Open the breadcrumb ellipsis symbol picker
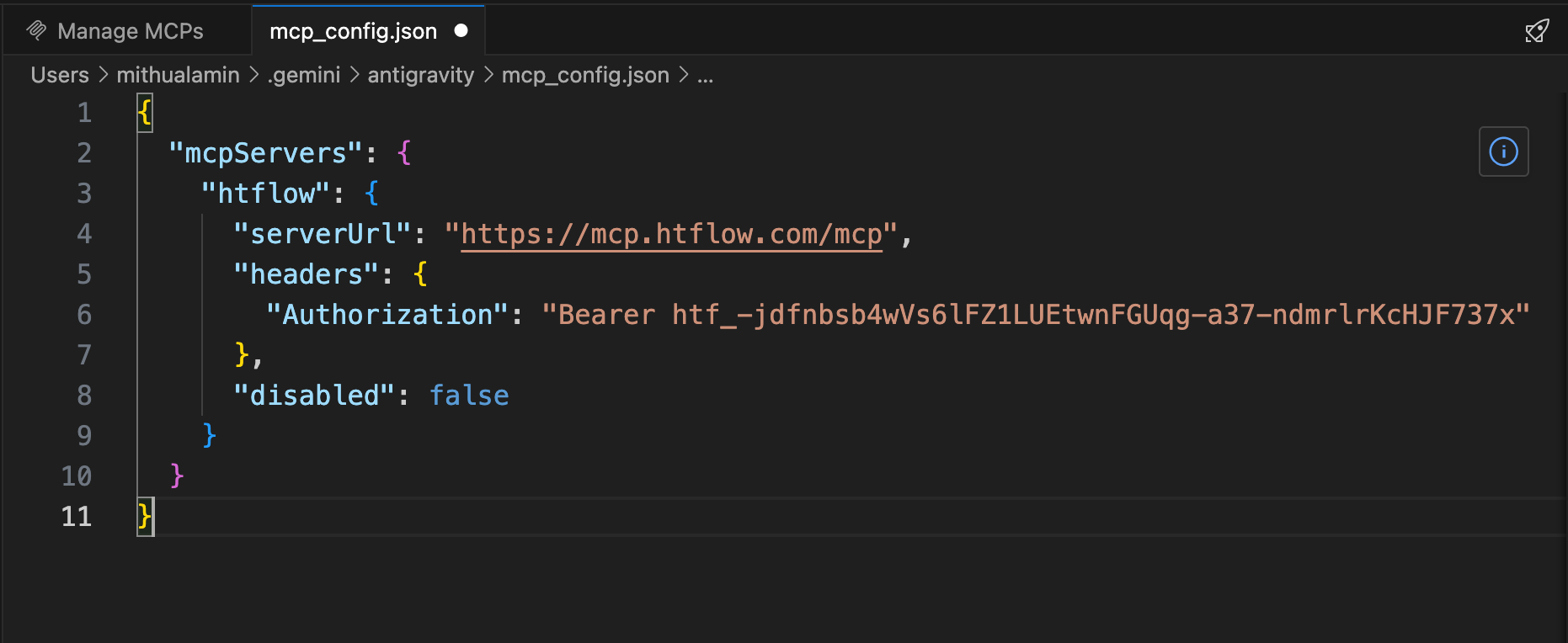This screenshot has height=643, width=1568. [x=705, y=75]
